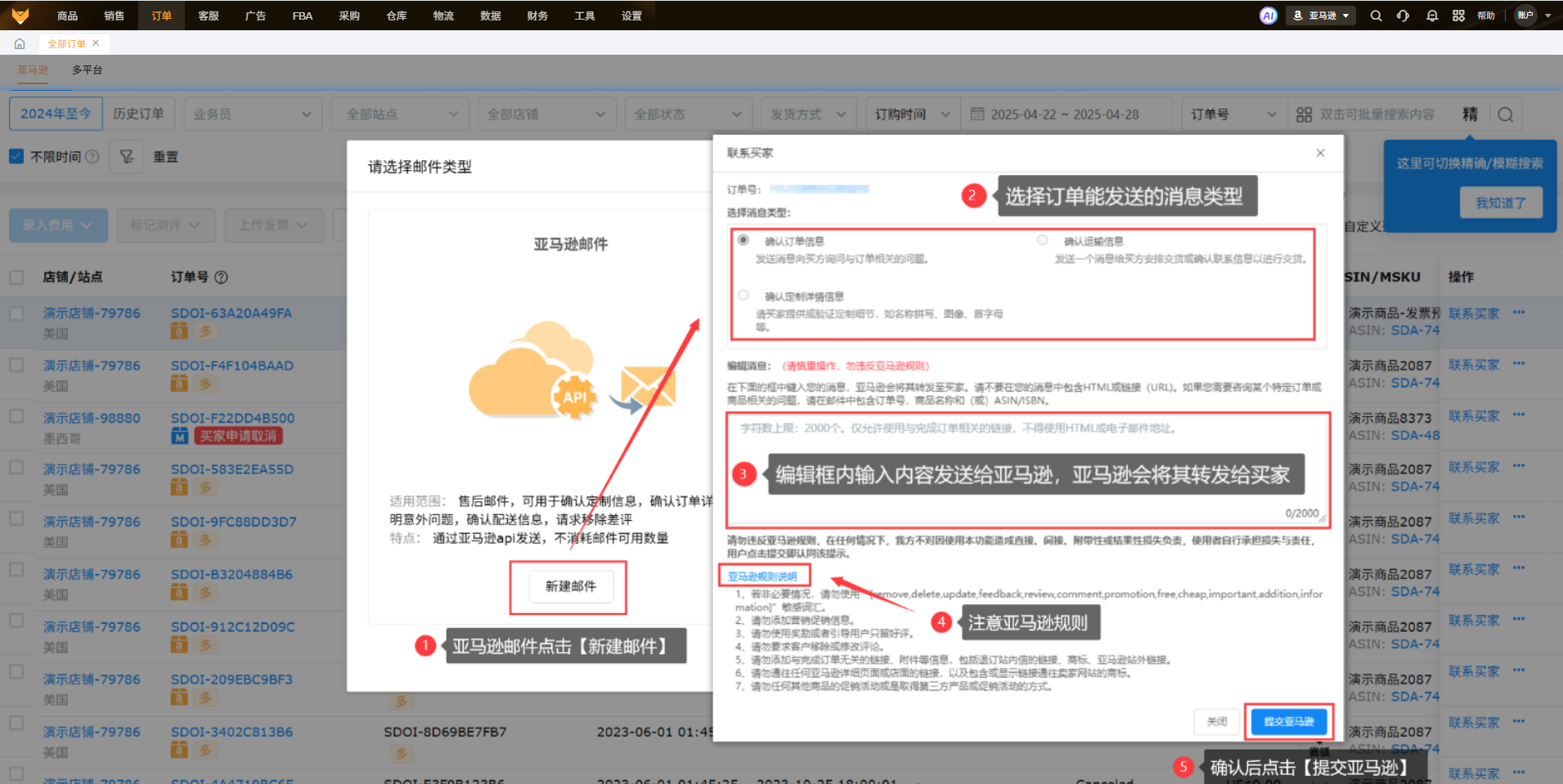The height and width of the screenshot is (784, 1563).
Task: Run the search with the magnifier button
Action: 1506,114
